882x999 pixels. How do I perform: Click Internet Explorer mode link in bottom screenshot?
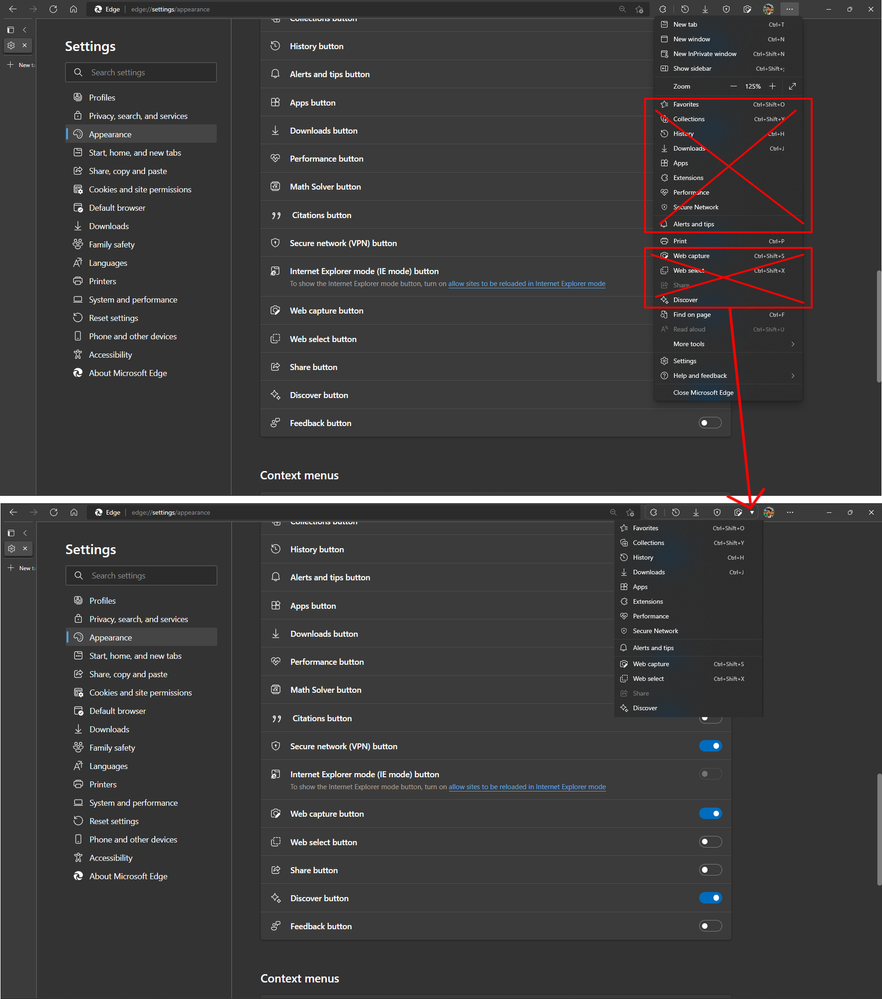pyautogui.click(x=527, y=787)
